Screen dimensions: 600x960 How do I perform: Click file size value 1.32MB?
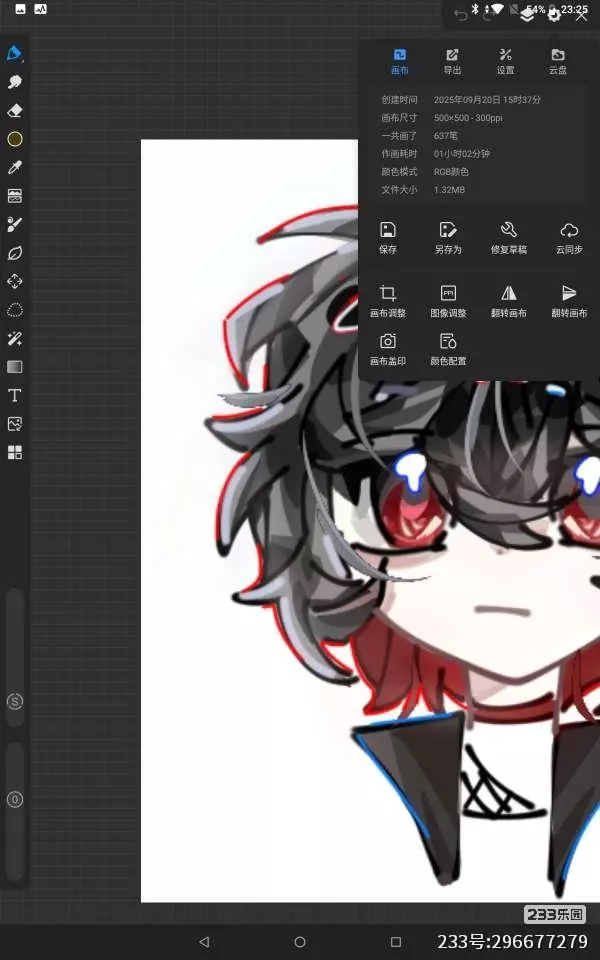coord(449,190)
